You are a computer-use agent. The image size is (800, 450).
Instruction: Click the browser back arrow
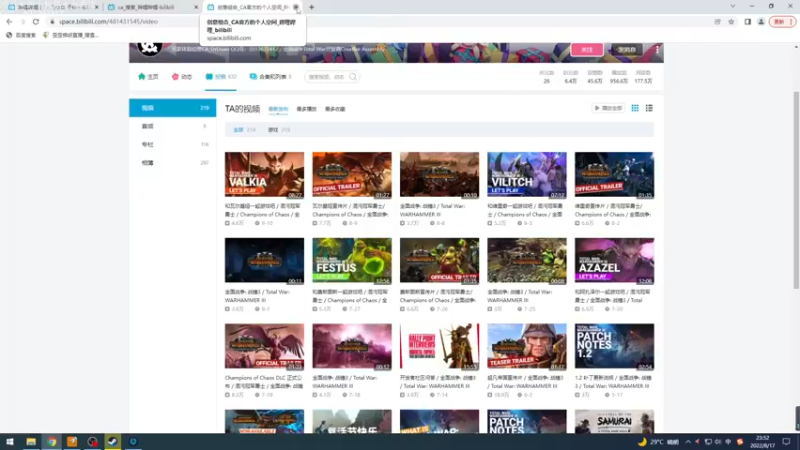coord(9,21)
